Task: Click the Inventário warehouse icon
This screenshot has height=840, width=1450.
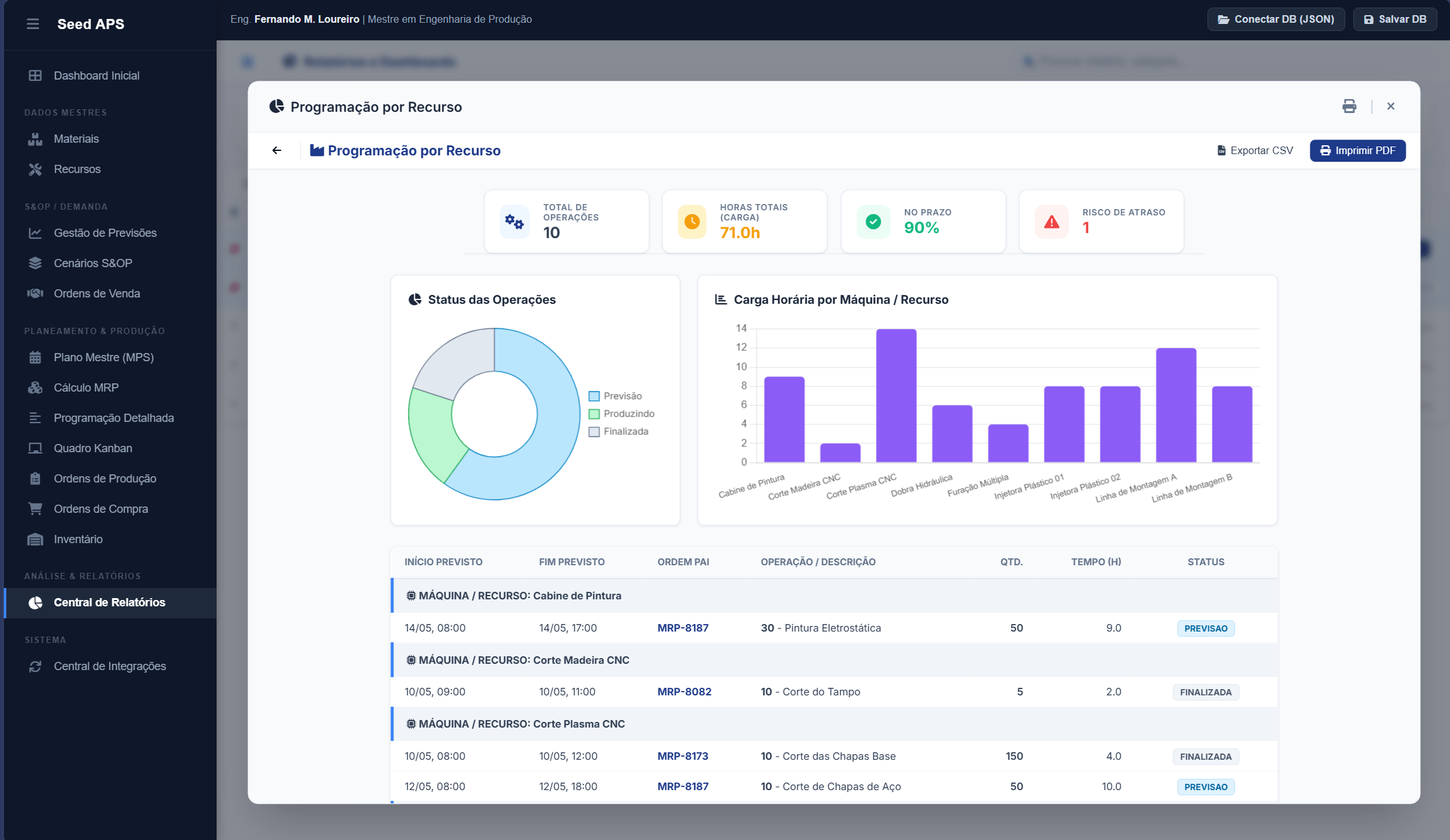Action: (x=35, y=539)
